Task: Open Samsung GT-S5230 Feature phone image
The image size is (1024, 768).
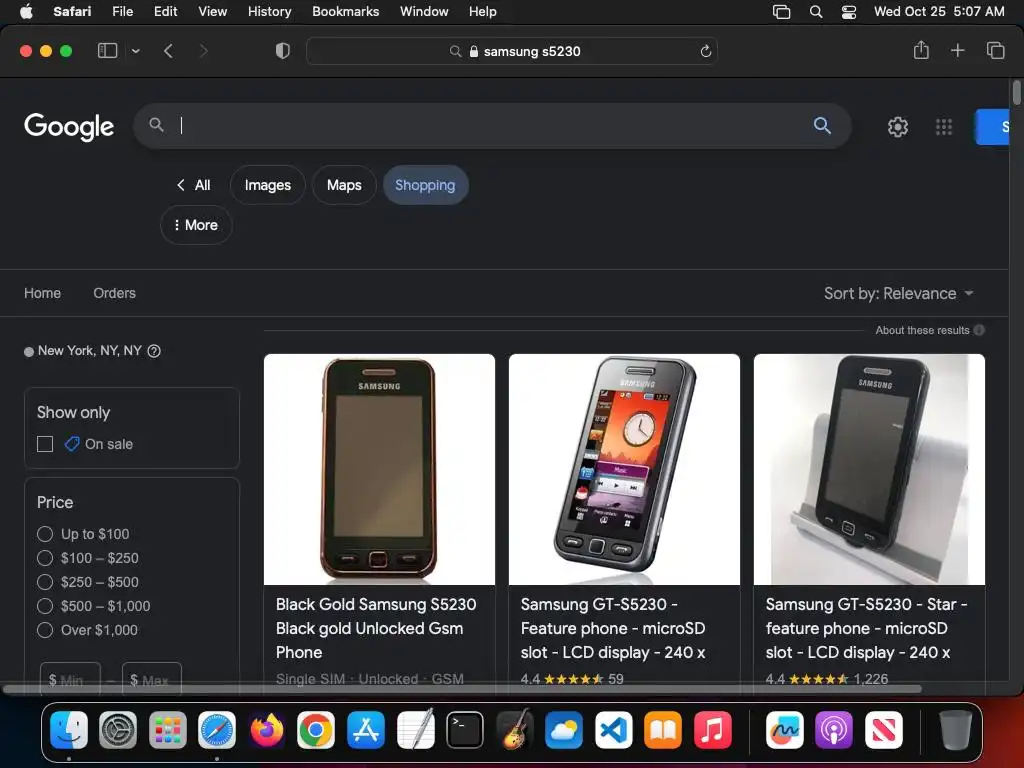Action: click(x=624, y=470)
